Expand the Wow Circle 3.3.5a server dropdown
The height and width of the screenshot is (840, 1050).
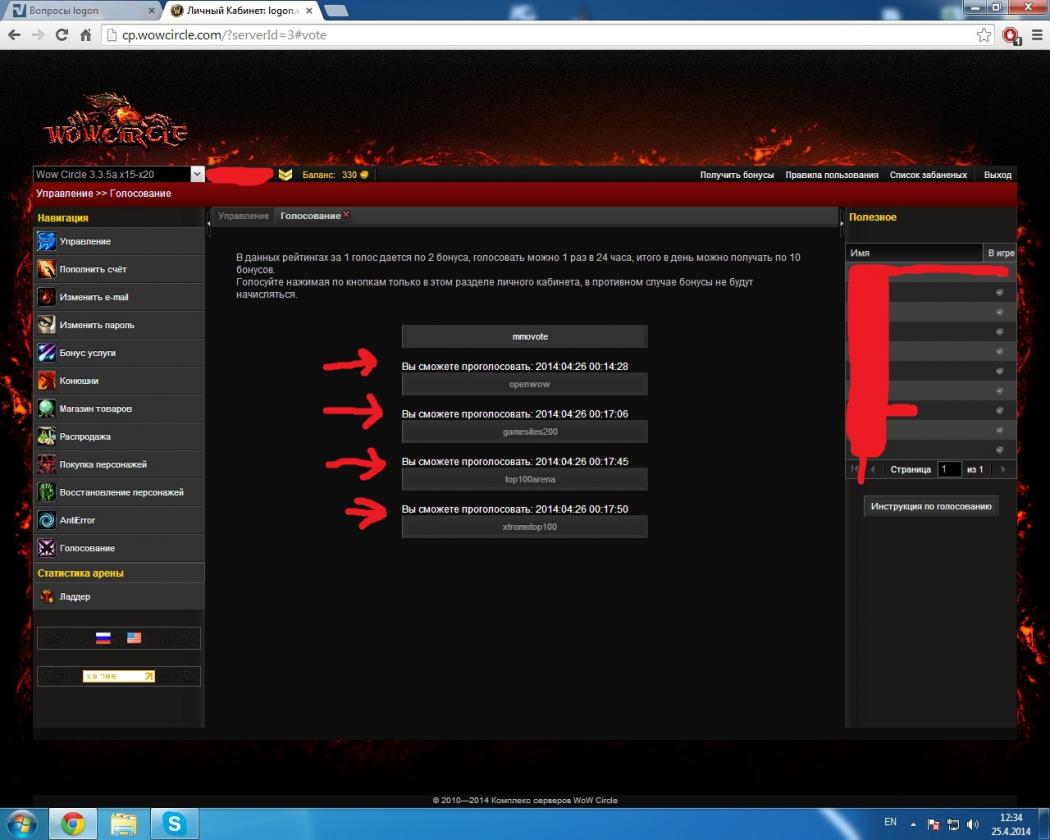[197, 174]
